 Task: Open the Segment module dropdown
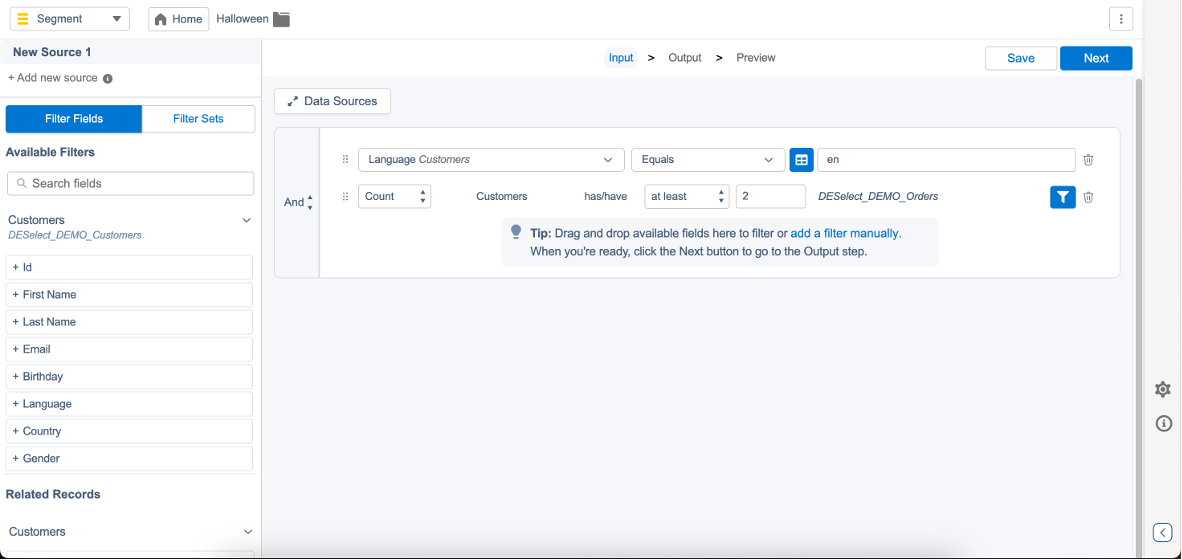click(69, 19)
